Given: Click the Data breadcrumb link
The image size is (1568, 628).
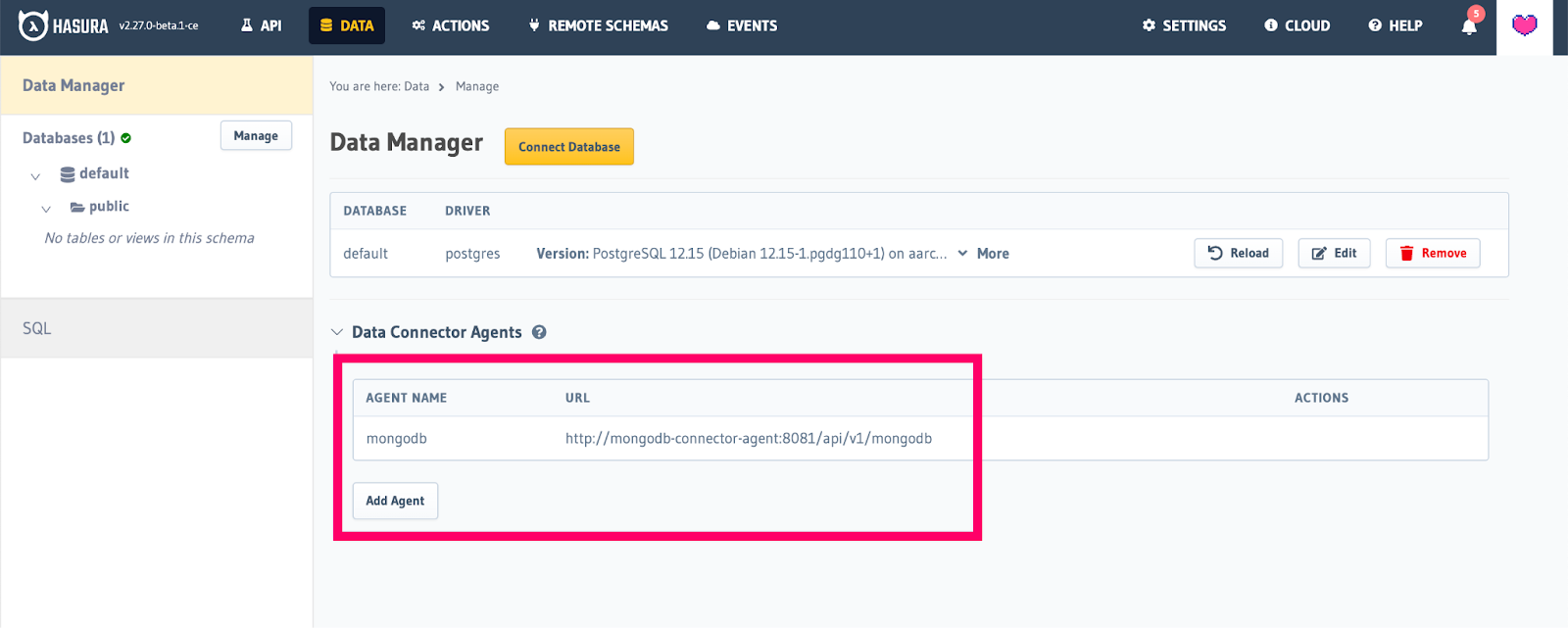Looking at the screenshot, I should point(416,86).
